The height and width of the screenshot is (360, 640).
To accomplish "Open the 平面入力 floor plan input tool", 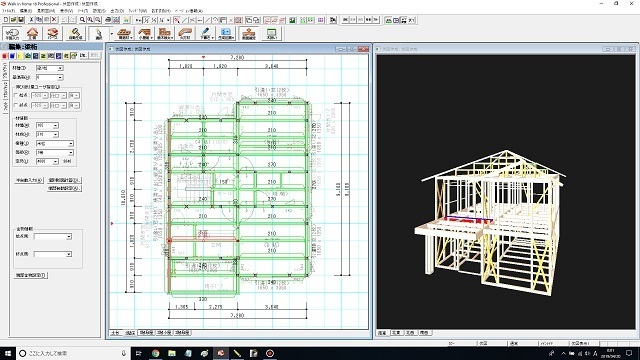I will click(x=12, y=33).
